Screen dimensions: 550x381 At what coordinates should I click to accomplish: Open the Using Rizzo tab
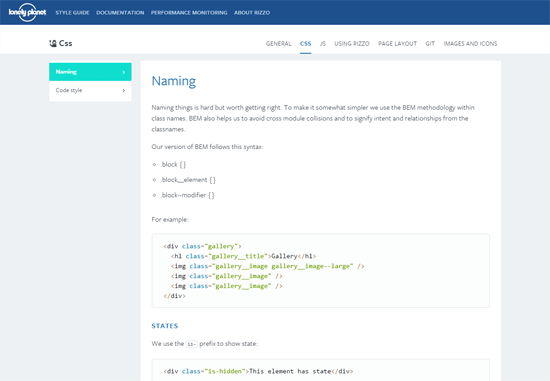(352, 44)
